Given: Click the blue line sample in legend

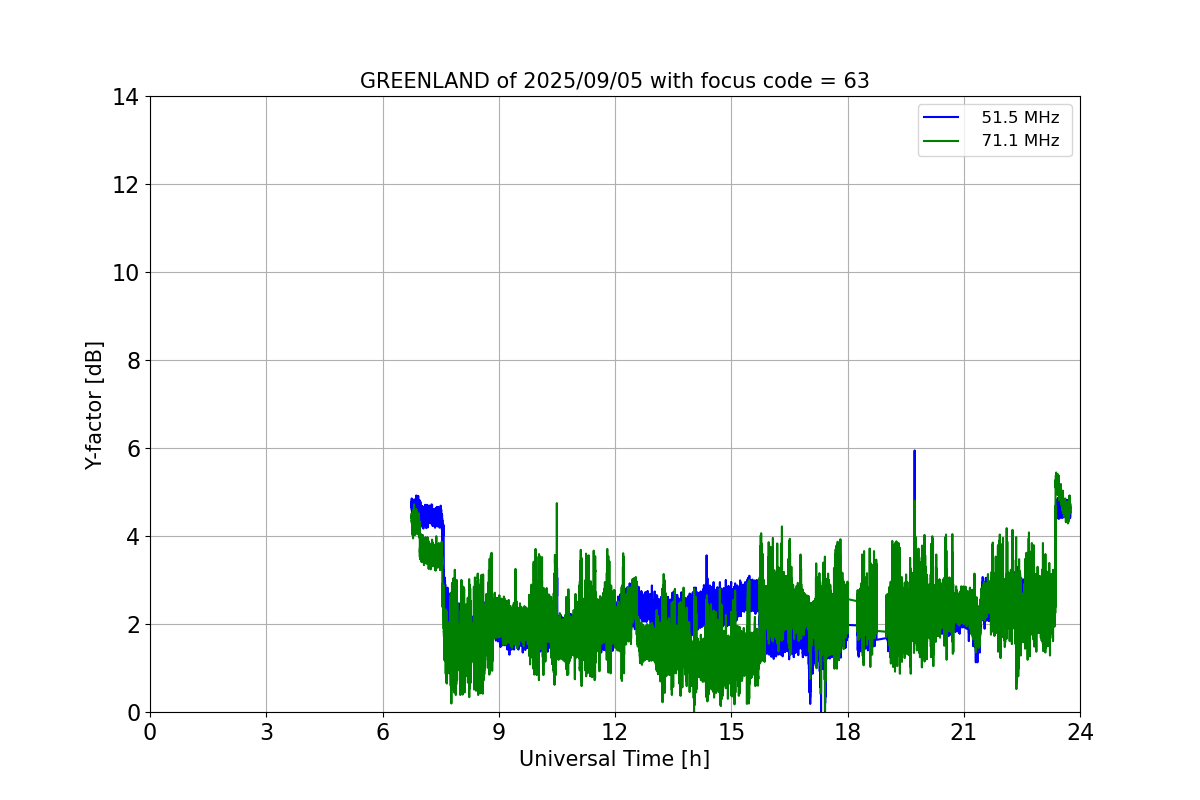Looking at the screenshot, I should [943, 118].
